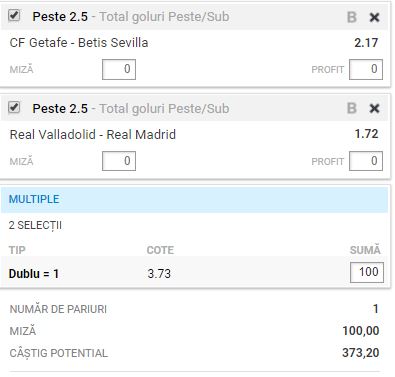395x377 pixels.
Task: Remove the CF Getafe - Betis Sevilla selection
Action: point(374,17)
